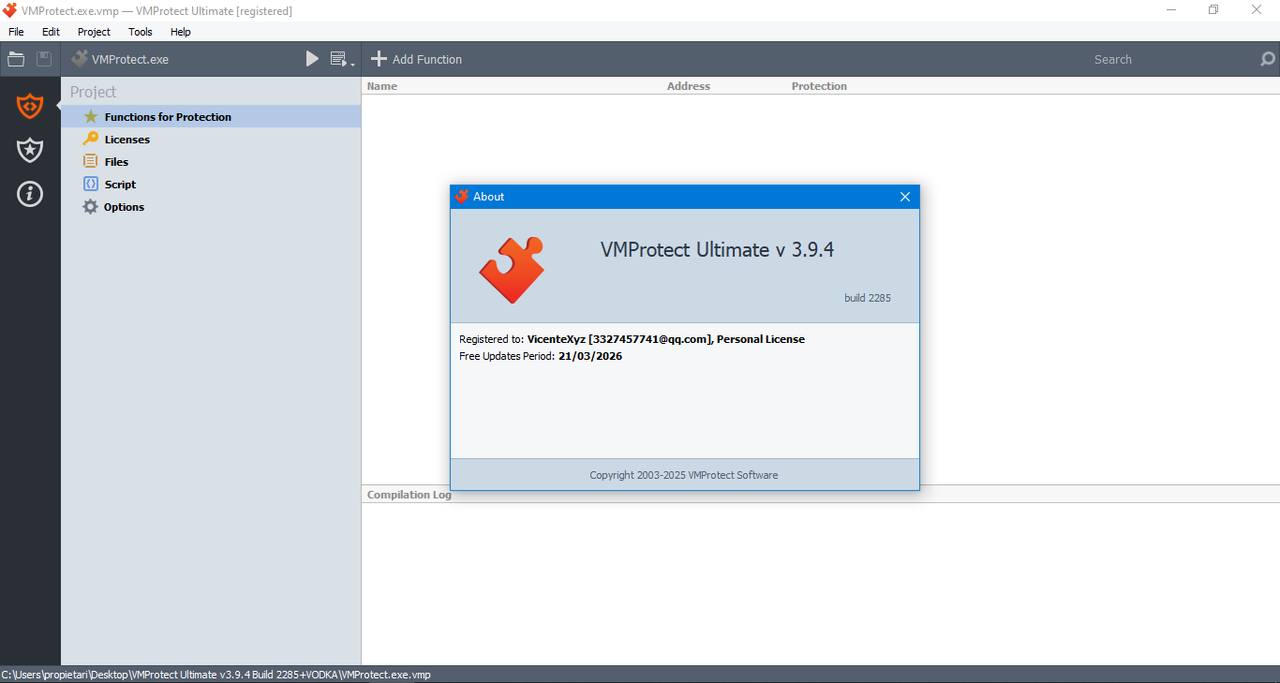Open the Help menu
The width and height of the screenshot is (1280, 683).
tap(181, 32)
